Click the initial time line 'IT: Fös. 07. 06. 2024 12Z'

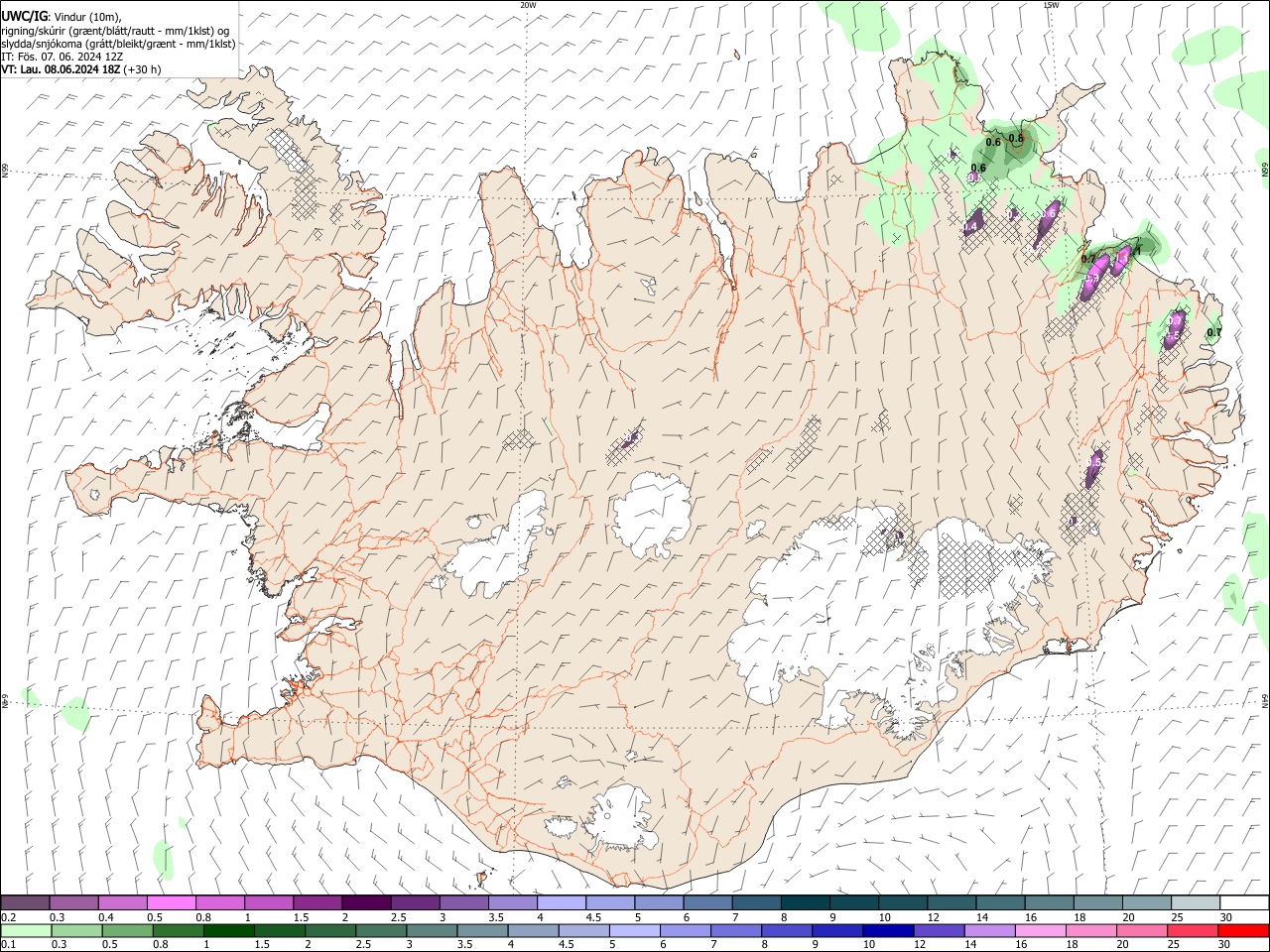[x=62, y=57]
